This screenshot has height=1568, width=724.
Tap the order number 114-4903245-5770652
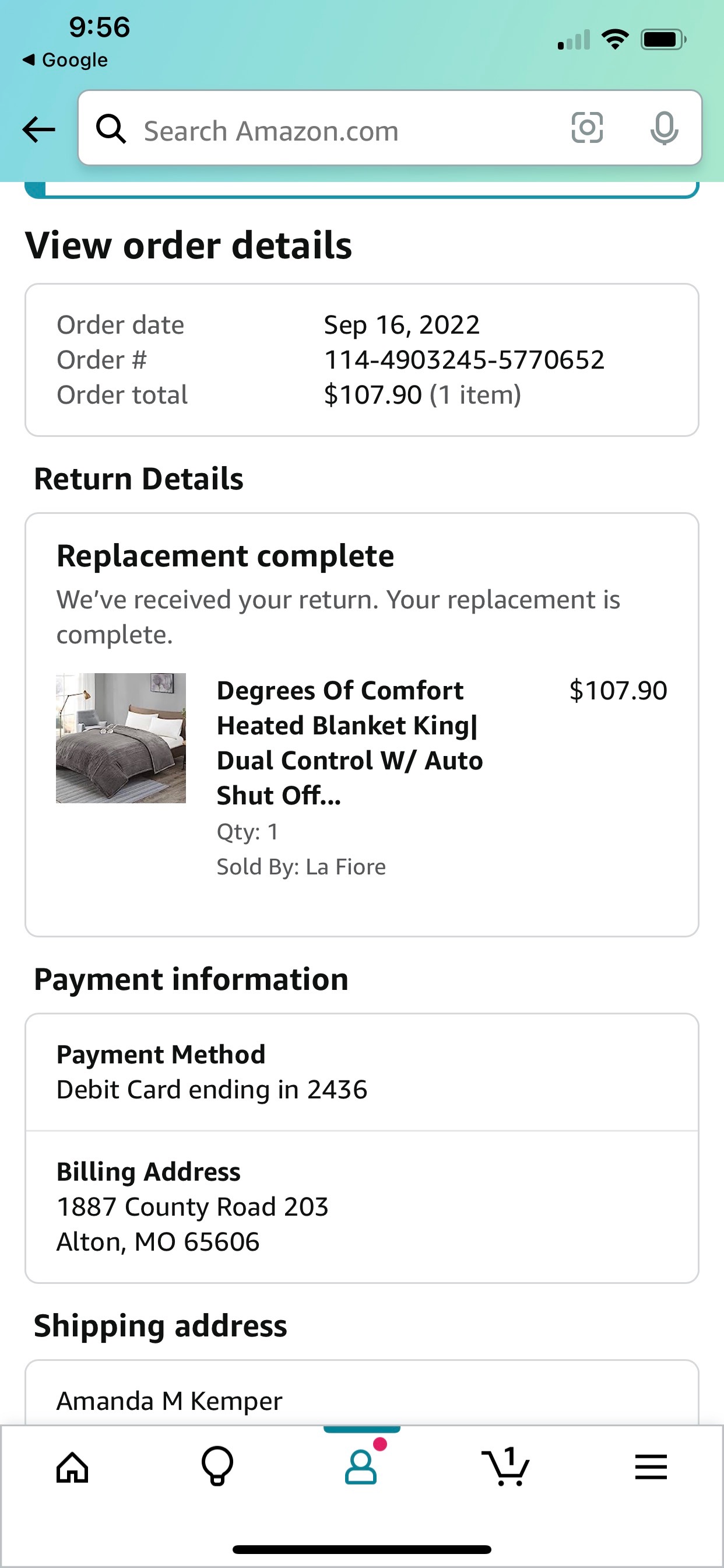click(464, 360)
